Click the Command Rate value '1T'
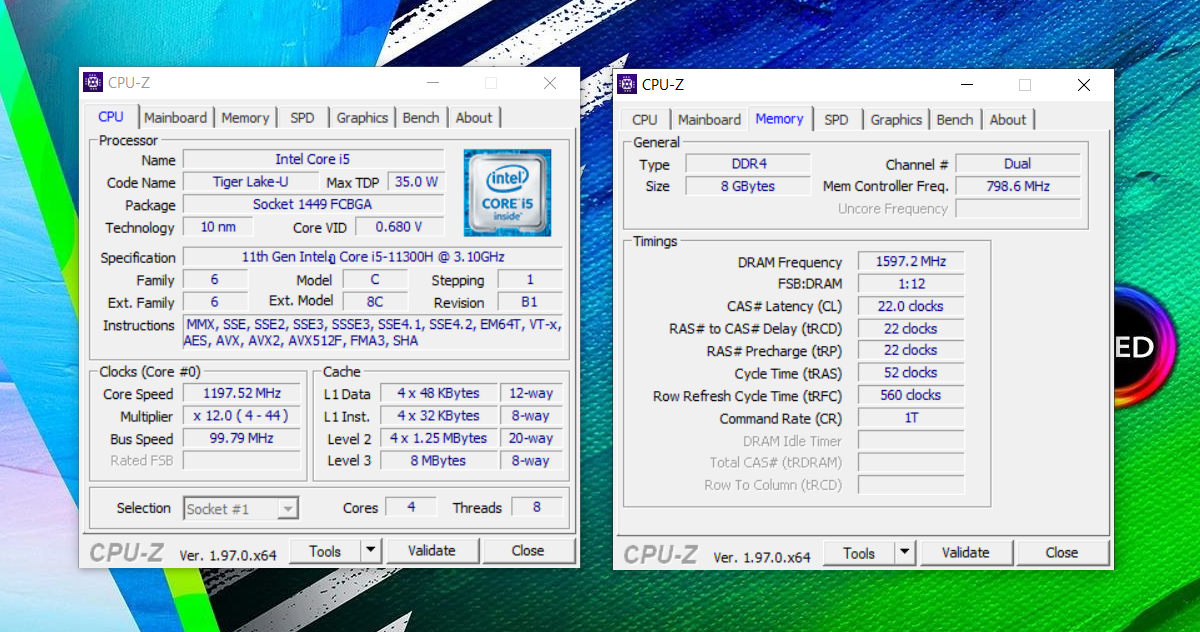Viewport: 1200px width, 632px height. pos(911,419)
